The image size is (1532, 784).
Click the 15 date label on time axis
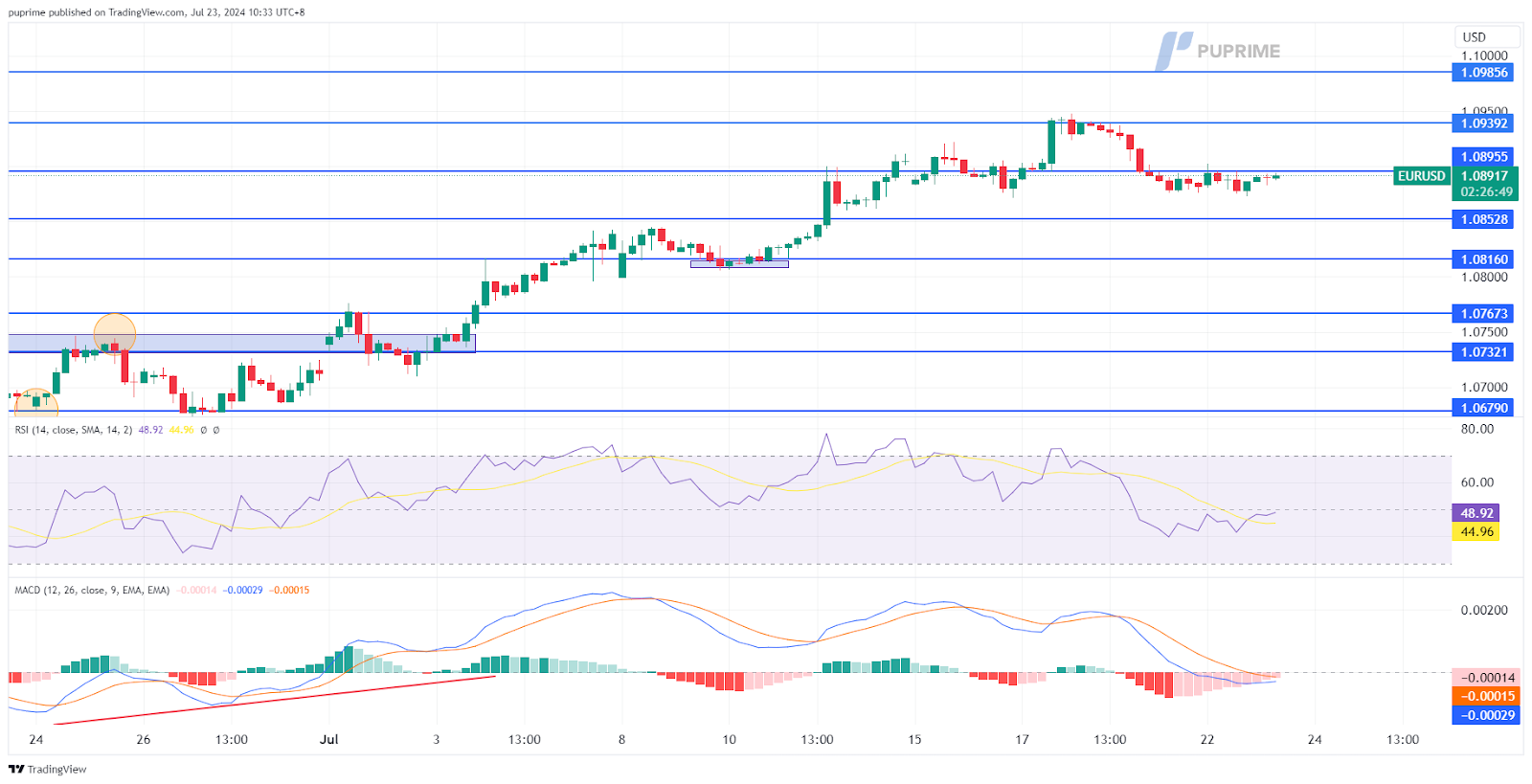coord(914,739)
